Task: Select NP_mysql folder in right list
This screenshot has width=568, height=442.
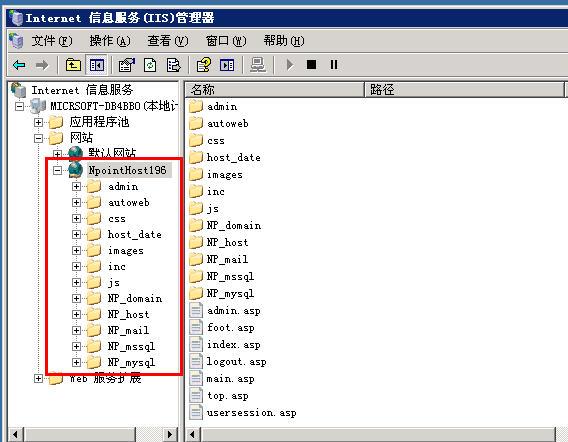Action: click(x=230, y=293)
